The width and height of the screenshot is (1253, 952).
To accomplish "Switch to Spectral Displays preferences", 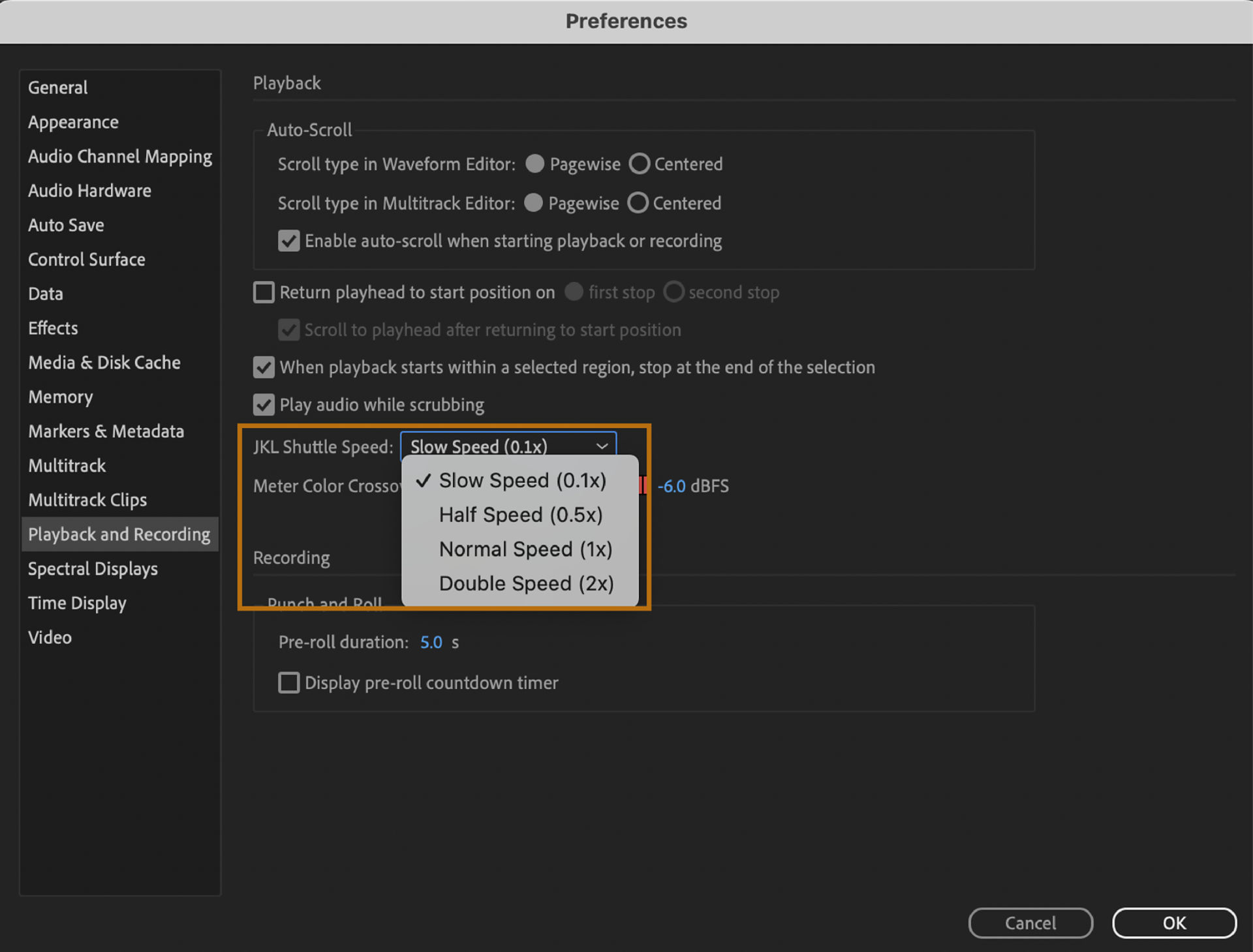I will [x=93, y=569].
